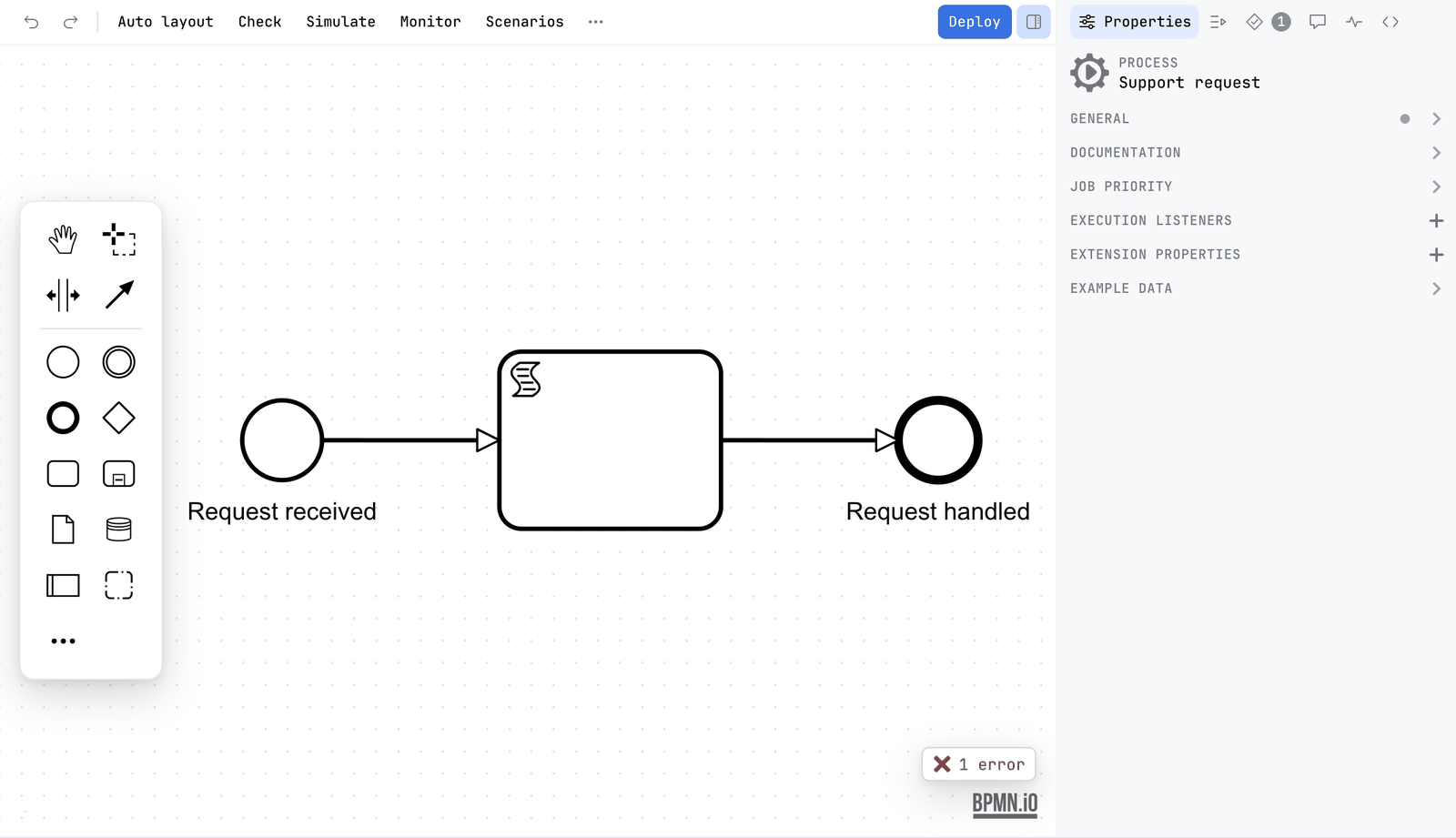Open the activity pulse panel
Screen dimensions: 1456x838
(1354, 22)
